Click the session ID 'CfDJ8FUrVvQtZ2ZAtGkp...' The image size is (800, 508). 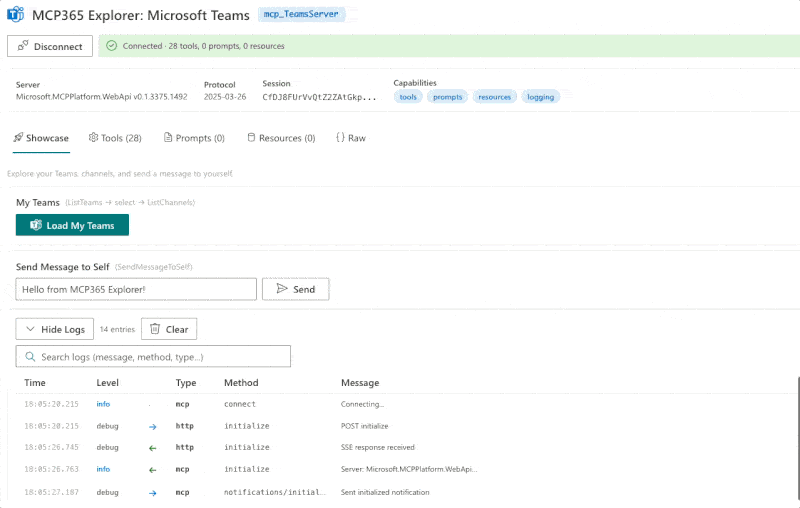click(319, 97)
